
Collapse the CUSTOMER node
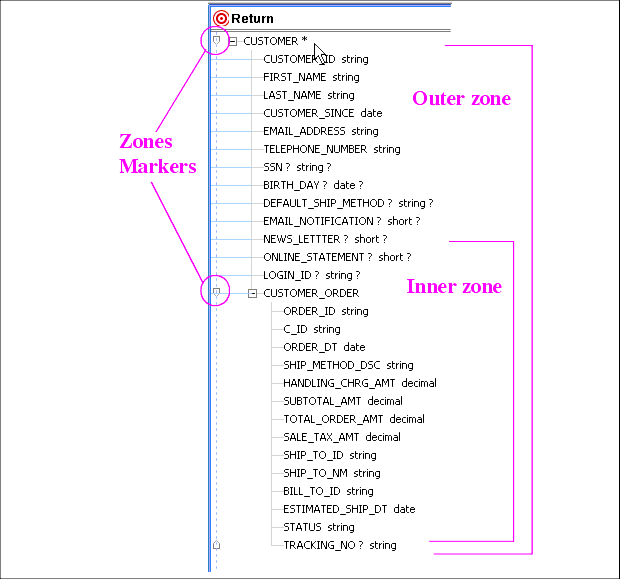[233, 42]
